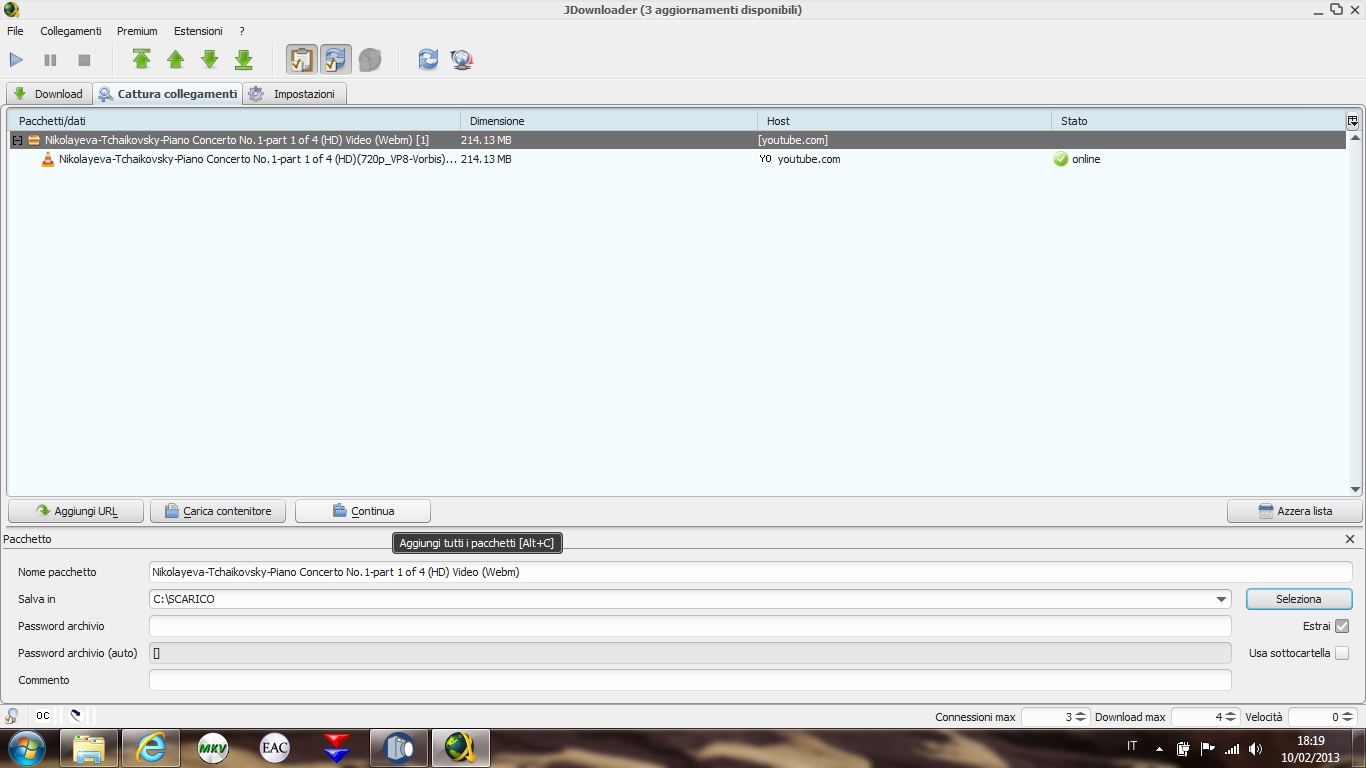Uncheck the Estrai checkbox
Screen dimensions: 1366x768
[x=1342, y=626]
